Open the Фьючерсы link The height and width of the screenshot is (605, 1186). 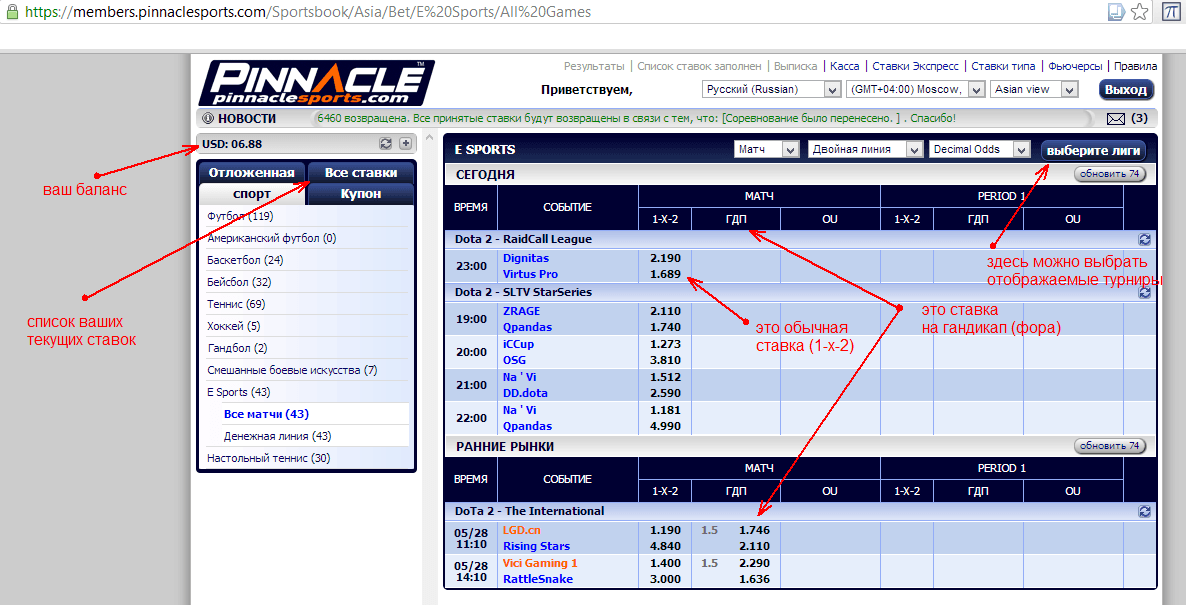click(x=1075, y=67)
